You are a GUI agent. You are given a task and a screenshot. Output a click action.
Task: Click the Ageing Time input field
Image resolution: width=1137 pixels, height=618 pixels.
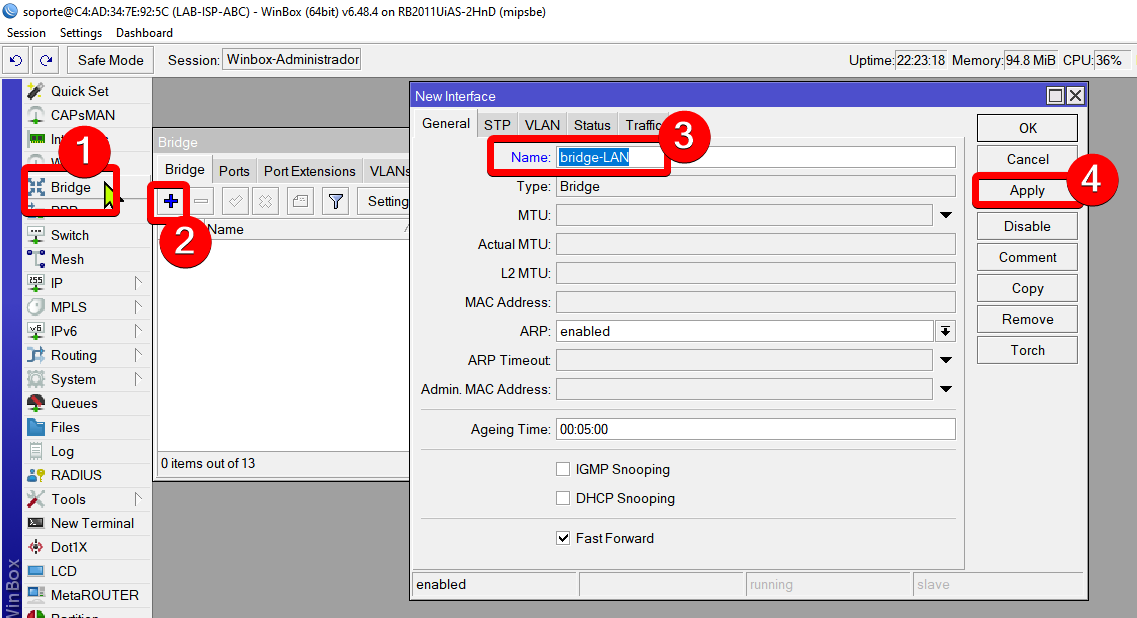click(755, 429)
